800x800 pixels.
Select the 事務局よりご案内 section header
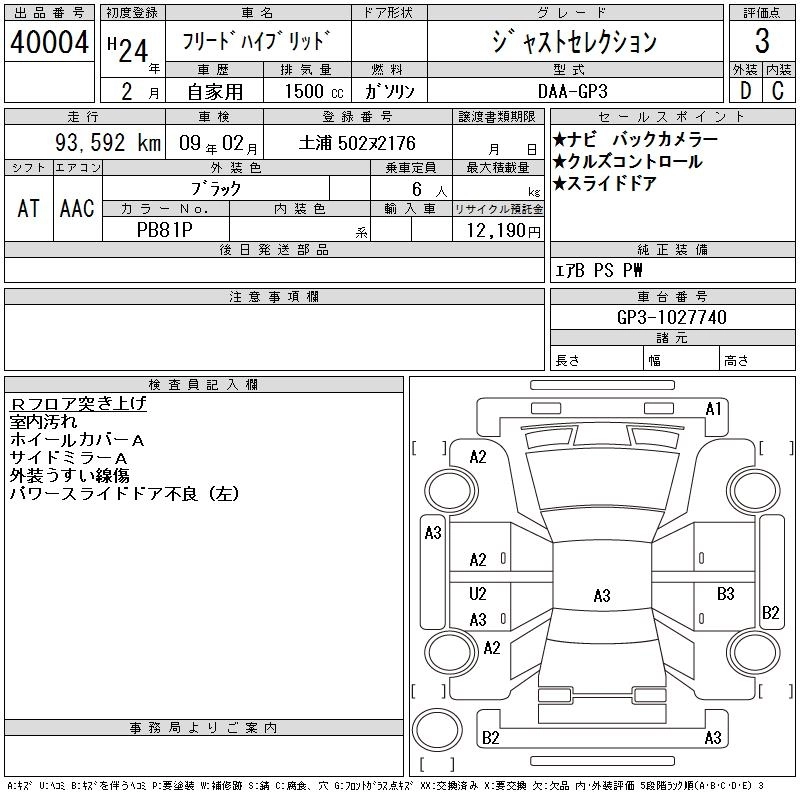204,728
